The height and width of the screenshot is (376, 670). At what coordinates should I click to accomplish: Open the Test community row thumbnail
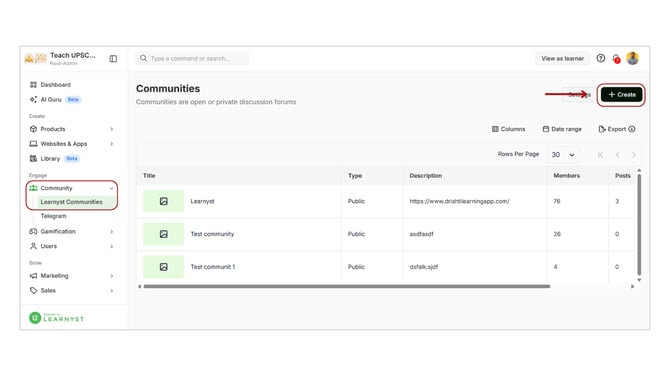point(163,234)
